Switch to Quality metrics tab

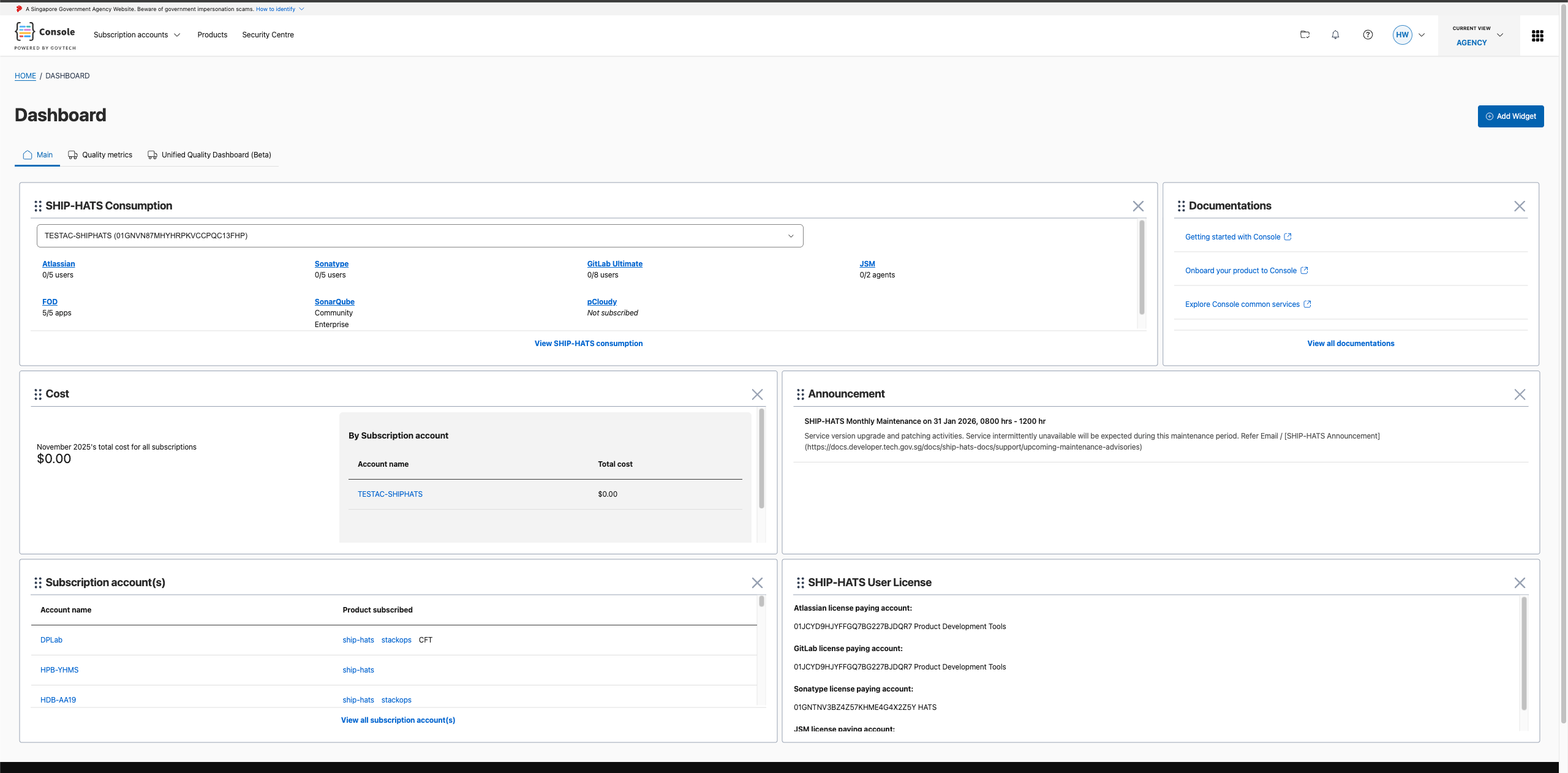tap(100, 155)
